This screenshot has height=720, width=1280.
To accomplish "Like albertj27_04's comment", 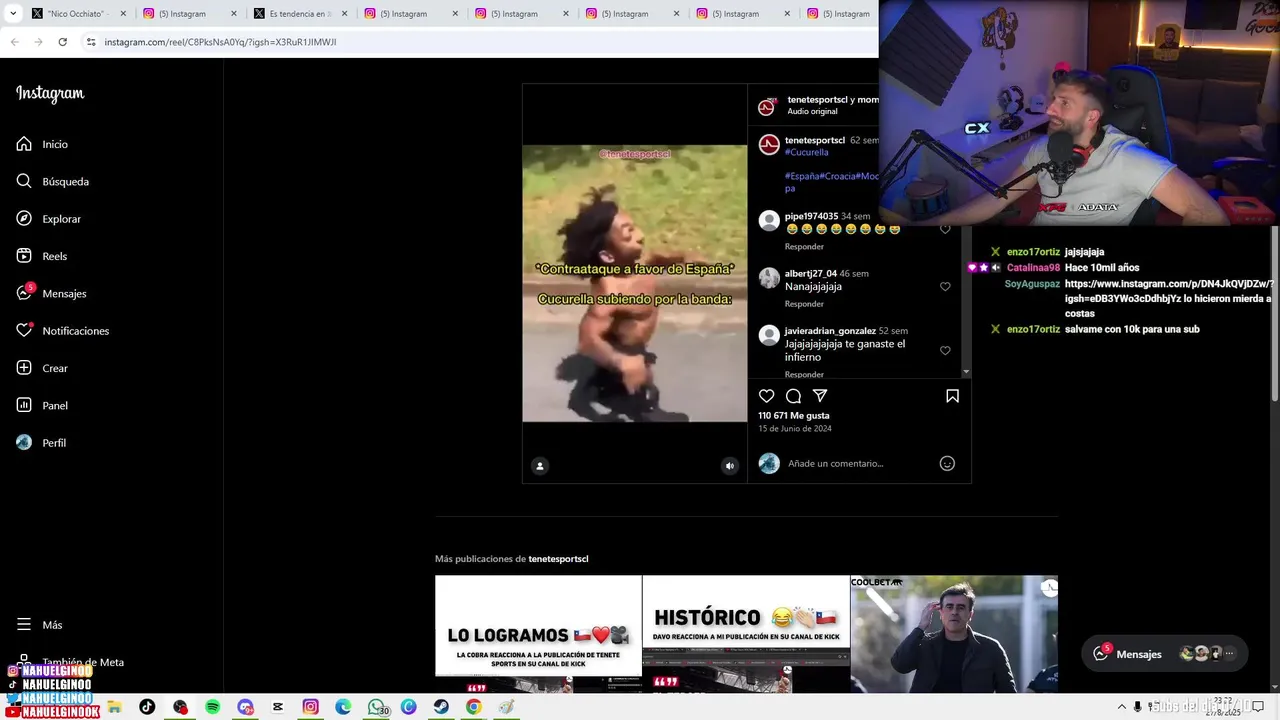I will 945,287.
